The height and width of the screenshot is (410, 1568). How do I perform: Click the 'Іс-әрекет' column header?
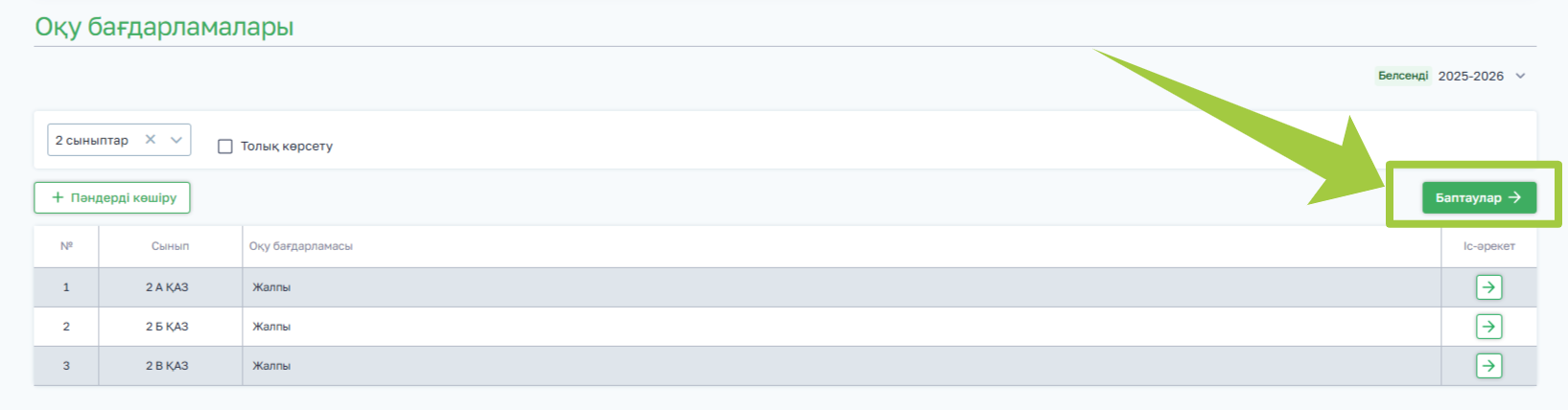click(1488, 246)
